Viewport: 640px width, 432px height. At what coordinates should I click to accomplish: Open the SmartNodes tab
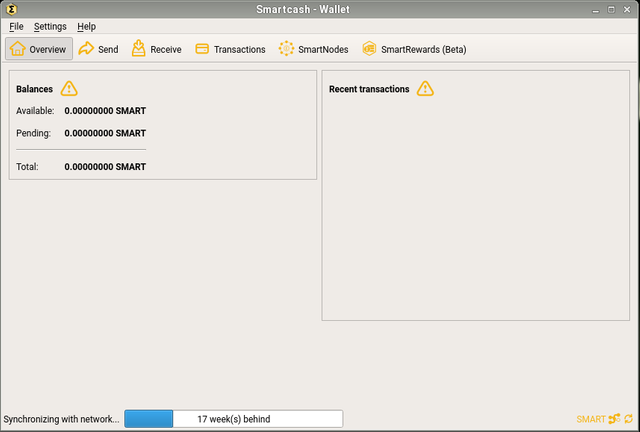click(x=313, y=49)
